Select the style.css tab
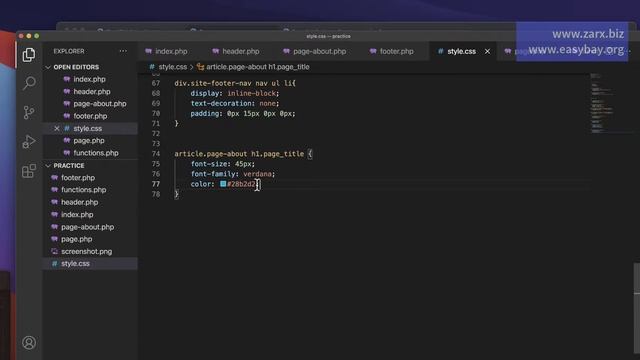Image resolution: width=640 pixels, height=360 pixels. point(461,51)
